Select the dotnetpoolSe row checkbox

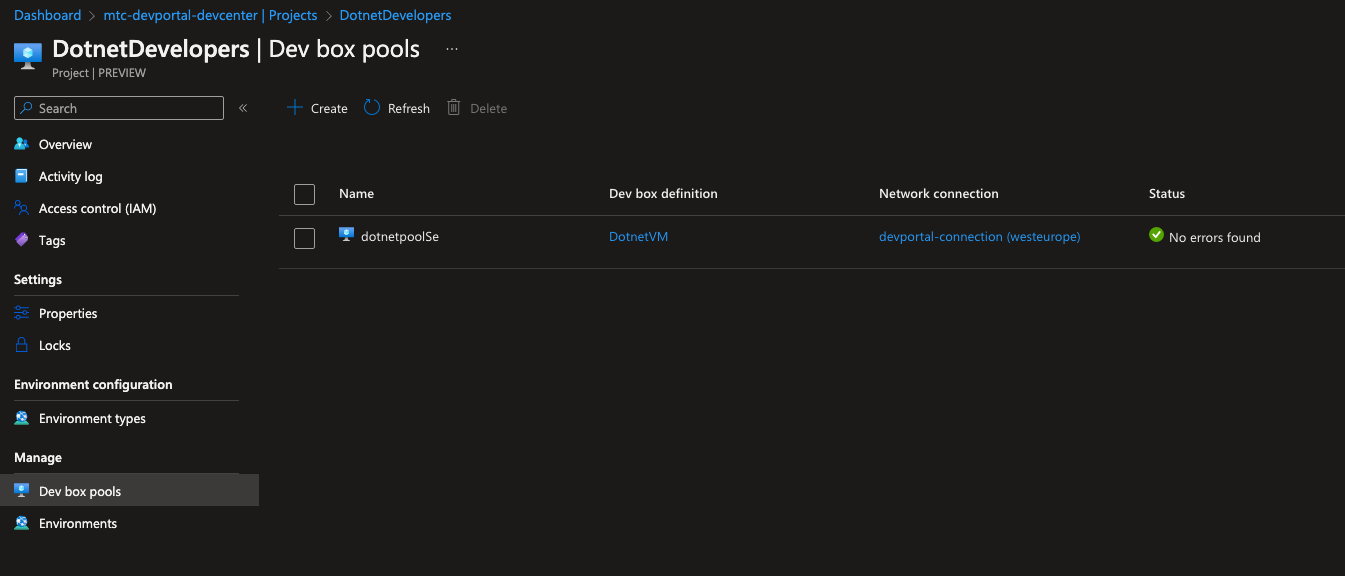click(x=305, y=238)
